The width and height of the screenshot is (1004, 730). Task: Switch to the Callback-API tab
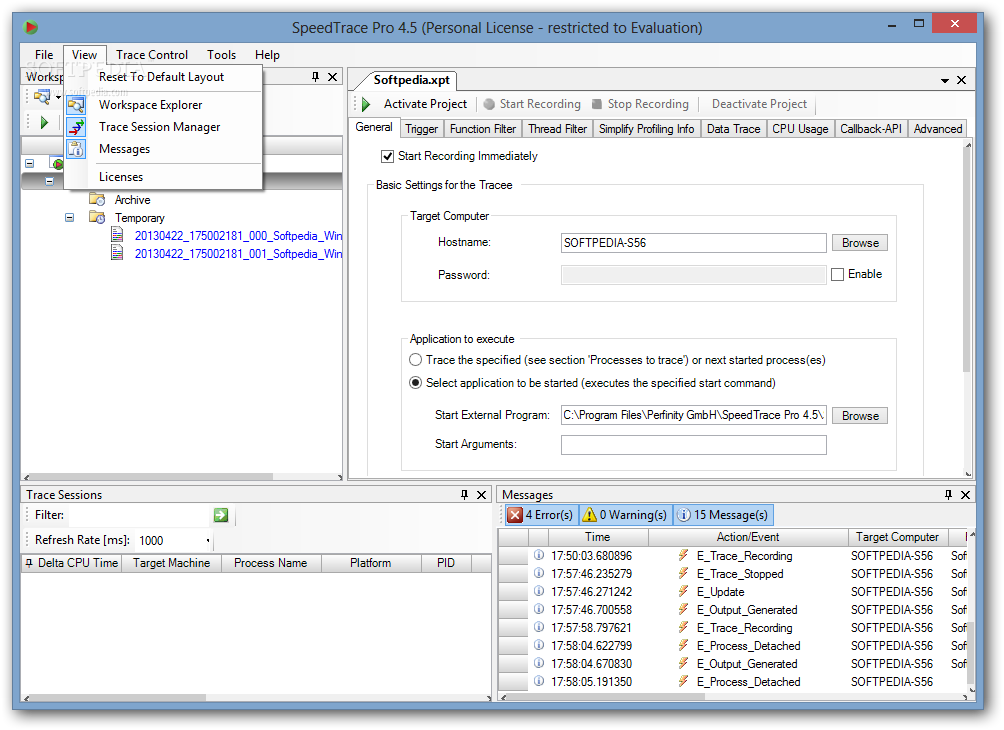[870, 129]
